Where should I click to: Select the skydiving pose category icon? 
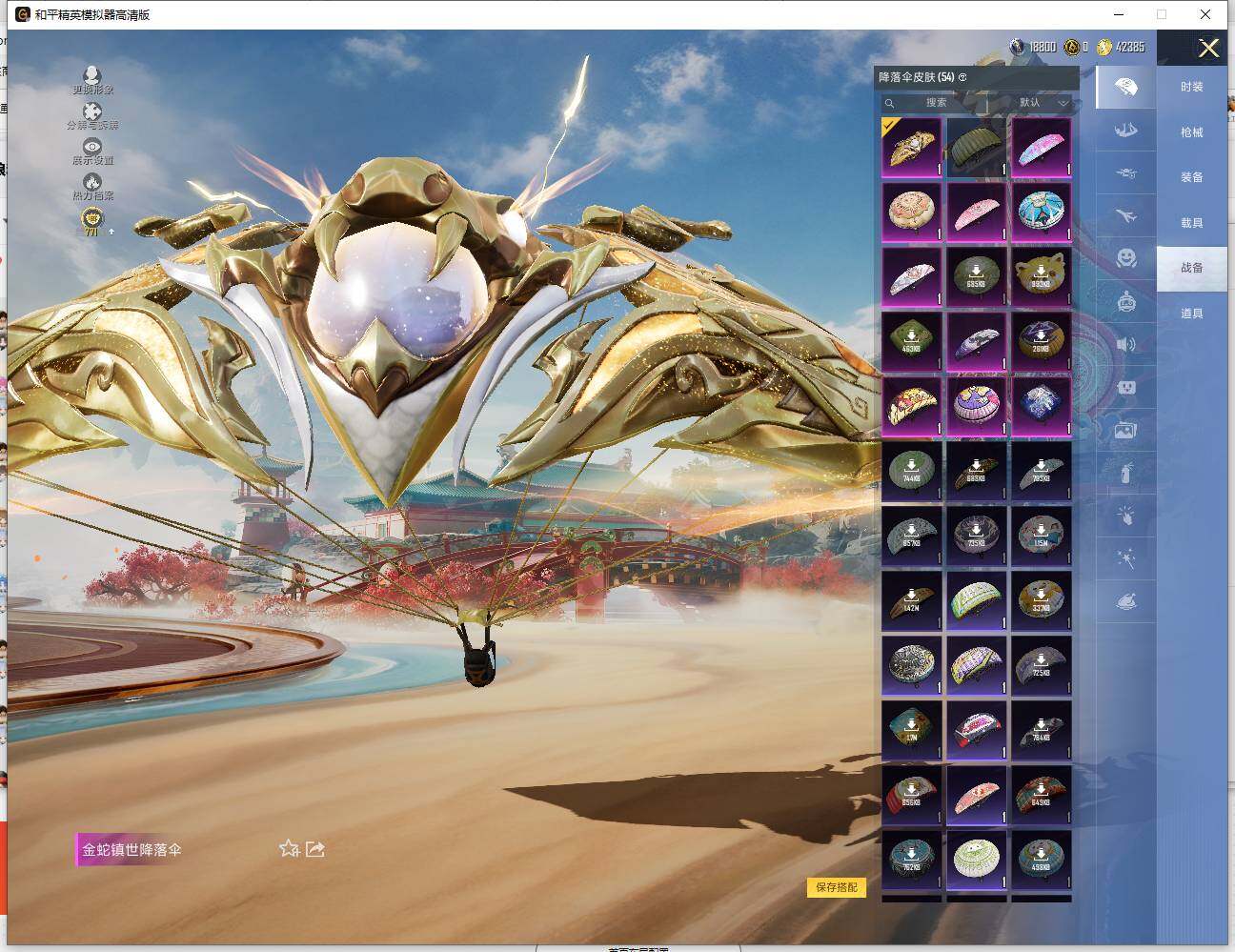(x=1125, y=130)
